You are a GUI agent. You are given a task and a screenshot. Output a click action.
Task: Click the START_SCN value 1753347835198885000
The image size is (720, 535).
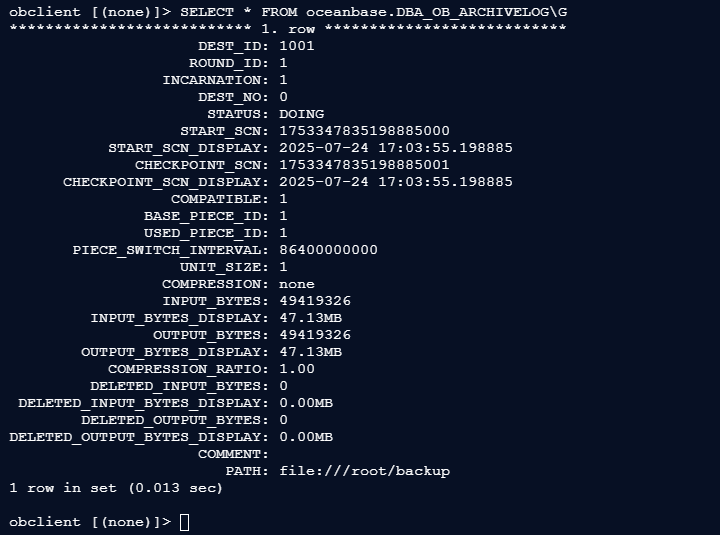[364, 131]
